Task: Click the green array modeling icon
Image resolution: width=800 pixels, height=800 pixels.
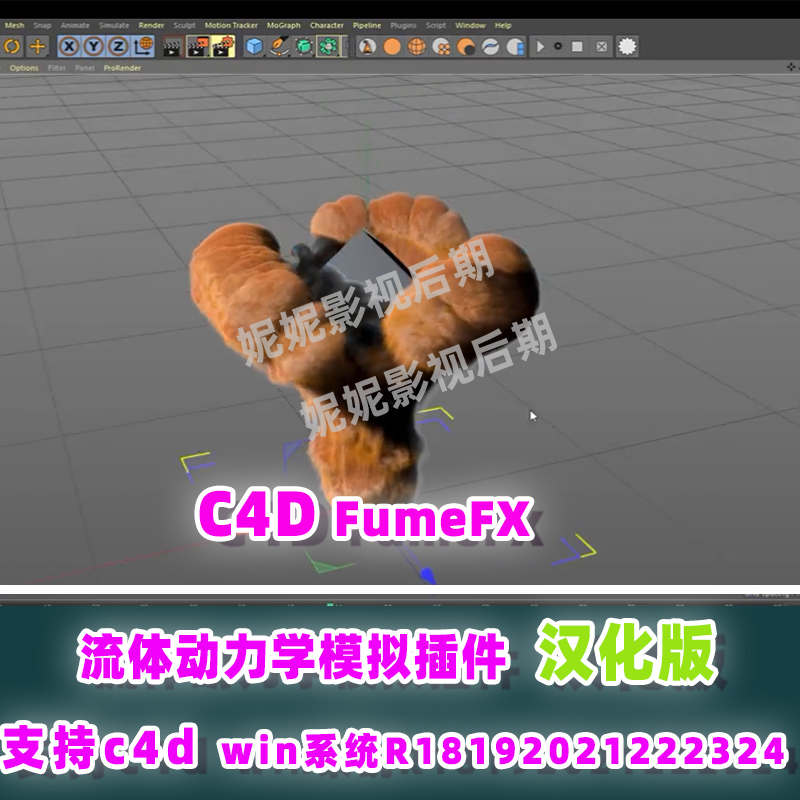Action: (328, 46)
